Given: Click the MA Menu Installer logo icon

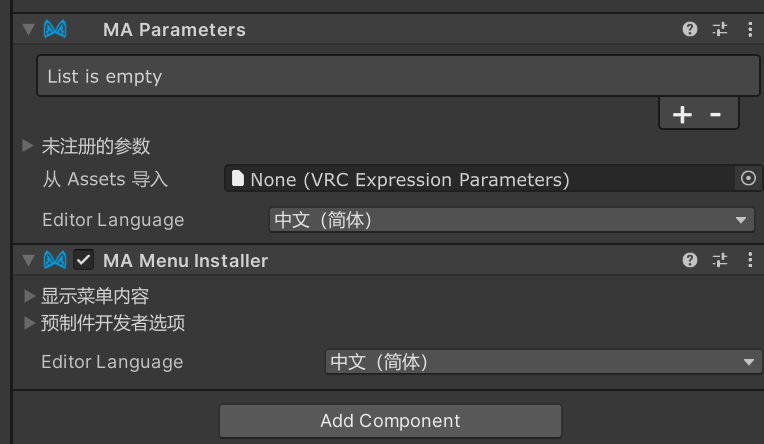Looking at the screenshot, I should (56, 261).
